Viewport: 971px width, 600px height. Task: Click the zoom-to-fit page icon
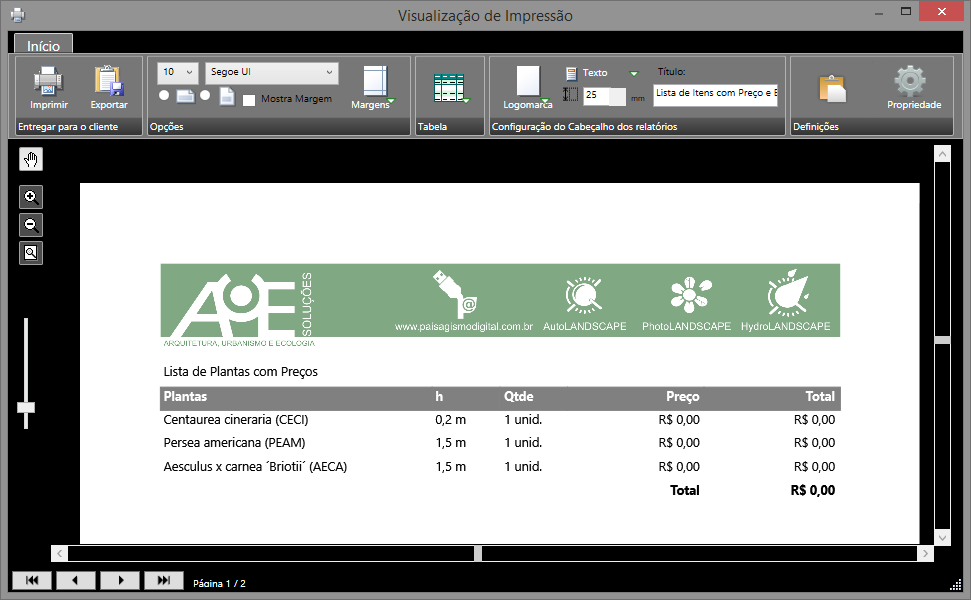tap(31, 253)
